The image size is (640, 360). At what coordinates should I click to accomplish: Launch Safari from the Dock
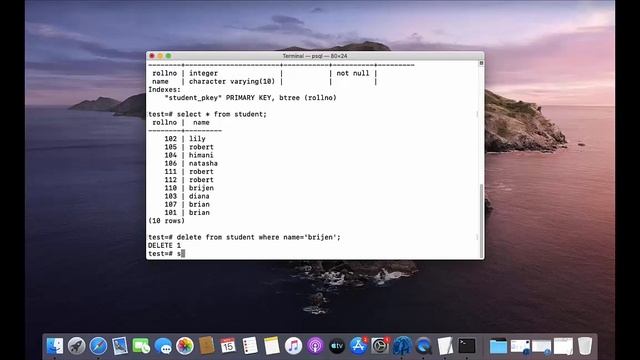pos(98,346)
